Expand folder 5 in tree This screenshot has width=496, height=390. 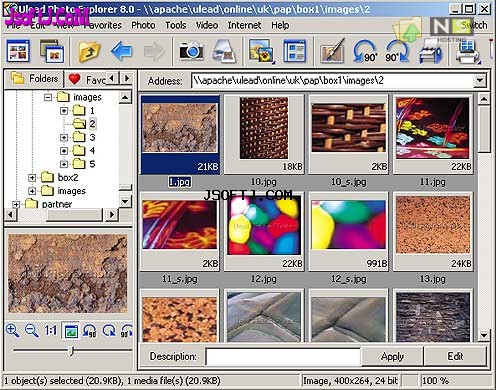[64, 164]
